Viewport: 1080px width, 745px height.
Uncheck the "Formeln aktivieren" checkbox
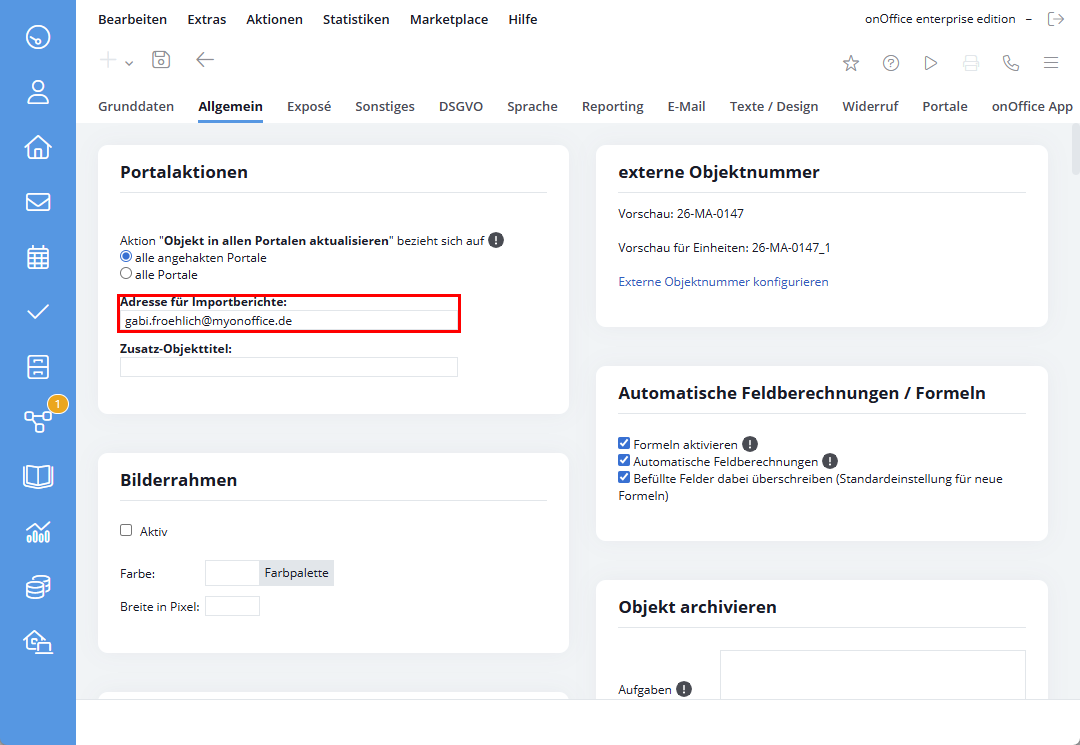pos(624,443)
